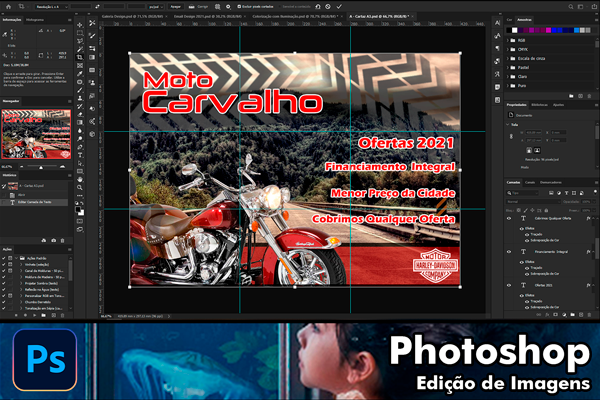Open the search icon at top right
This screenshot has height=400, width=600.
point(569,6)
